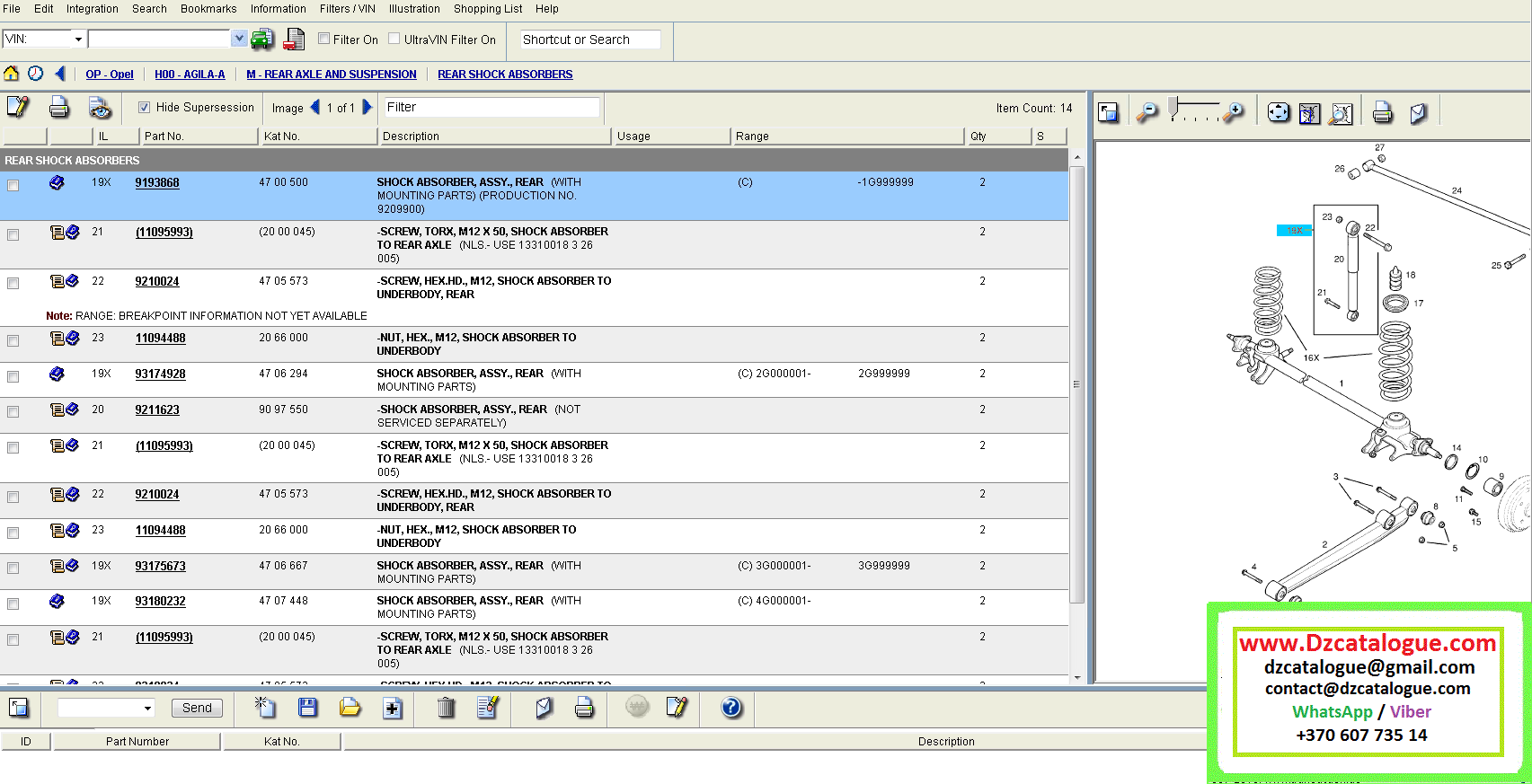Open the Shopping List menu
Screen dimensions: 1532x784
pos(487,9)
